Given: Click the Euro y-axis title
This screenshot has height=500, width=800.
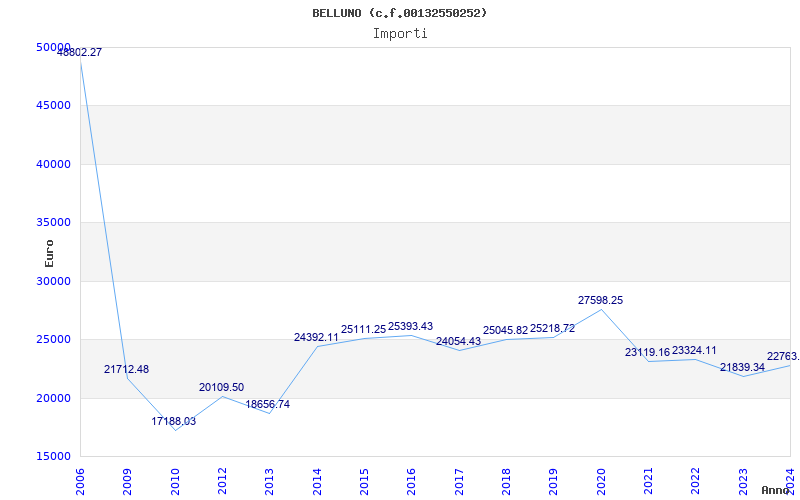Looking at the screenshot, I should 49,252.
